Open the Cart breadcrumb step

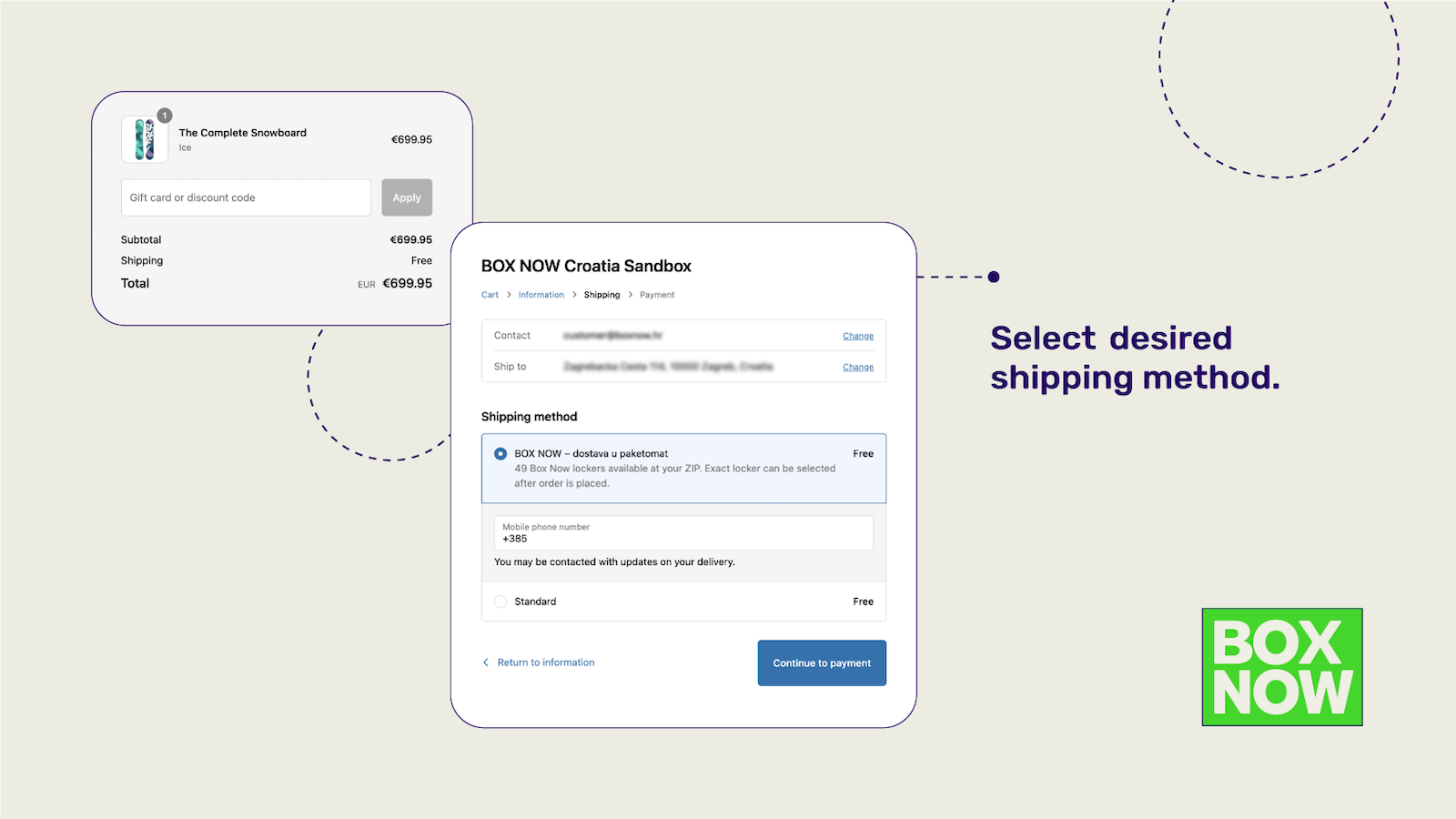coord(490,294)
